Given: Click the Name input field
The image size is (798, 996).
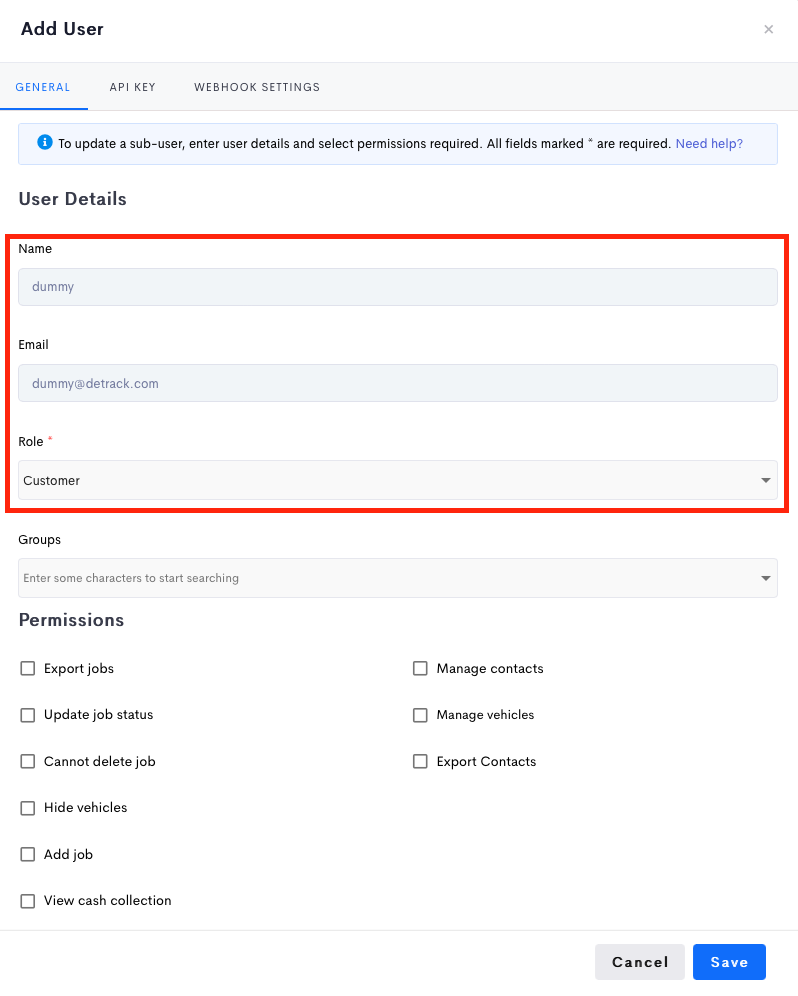Looking at the screenshot, I should pyautogui.click(x=398, y=287).
